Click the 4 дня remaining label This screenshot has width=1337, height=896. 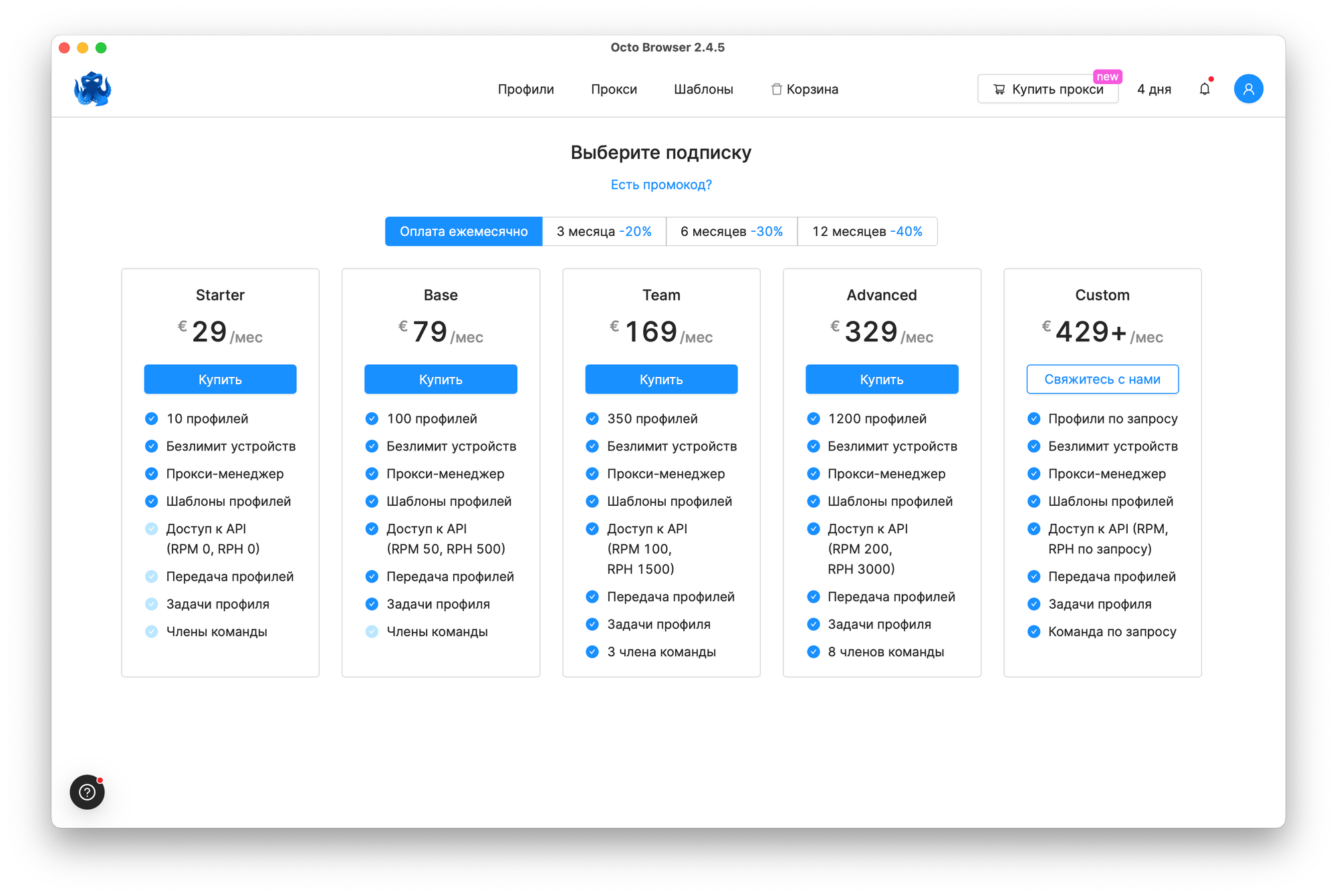click(x=1154, y=90)
